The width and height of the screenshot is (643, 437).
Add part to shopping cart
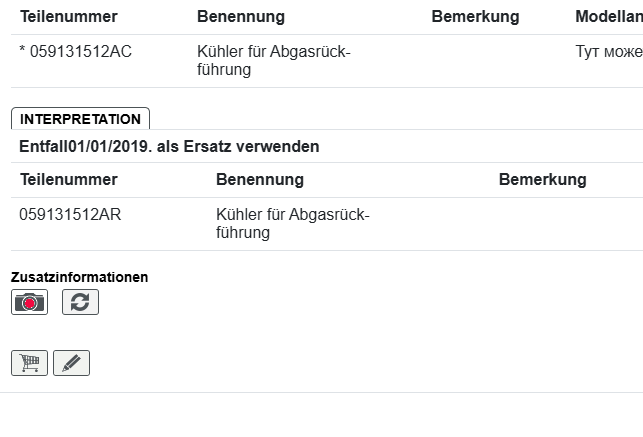(29, 363)
